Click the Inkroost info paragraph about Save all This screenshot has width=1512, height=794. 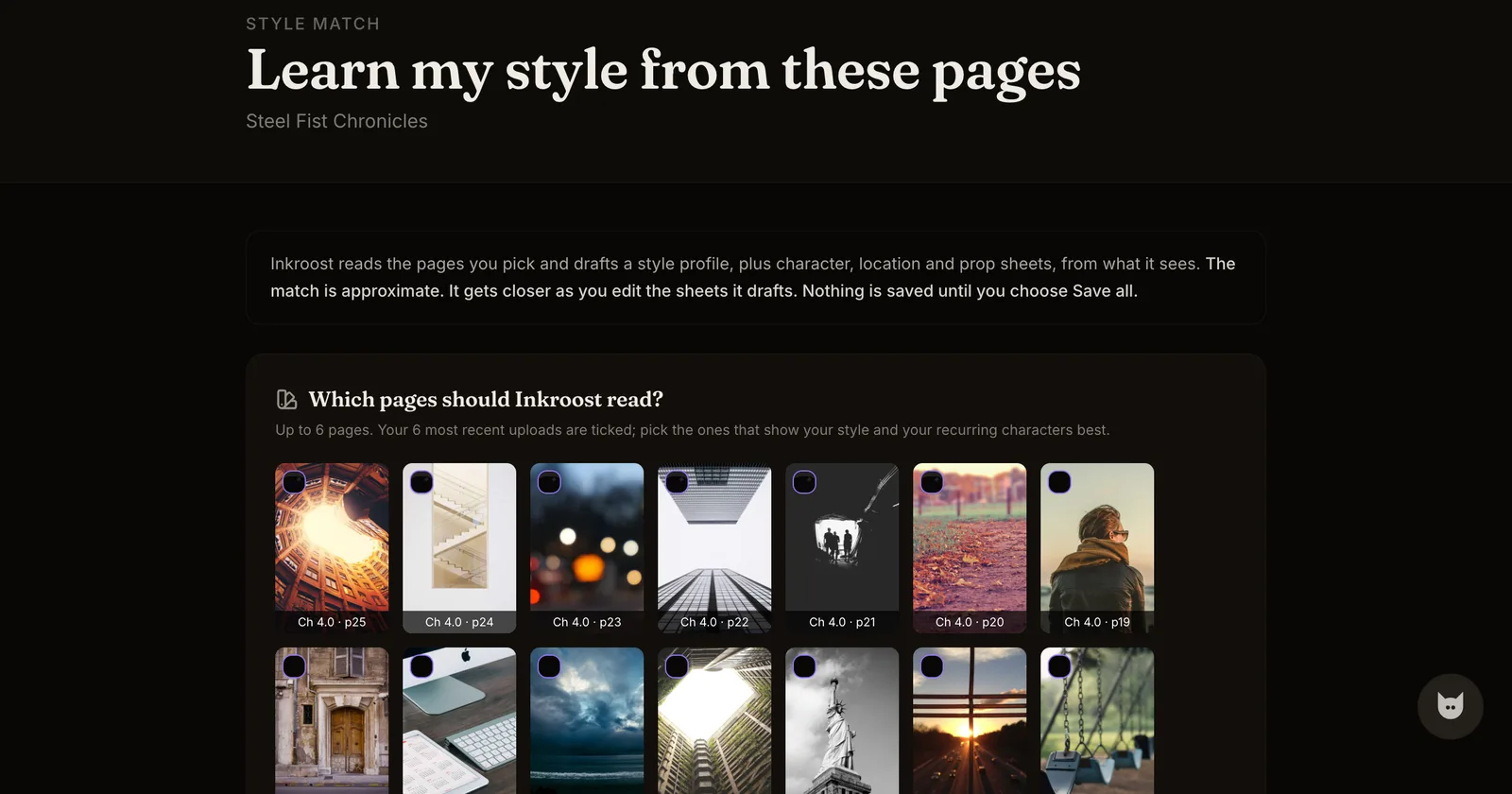click(x=755, y=278)
